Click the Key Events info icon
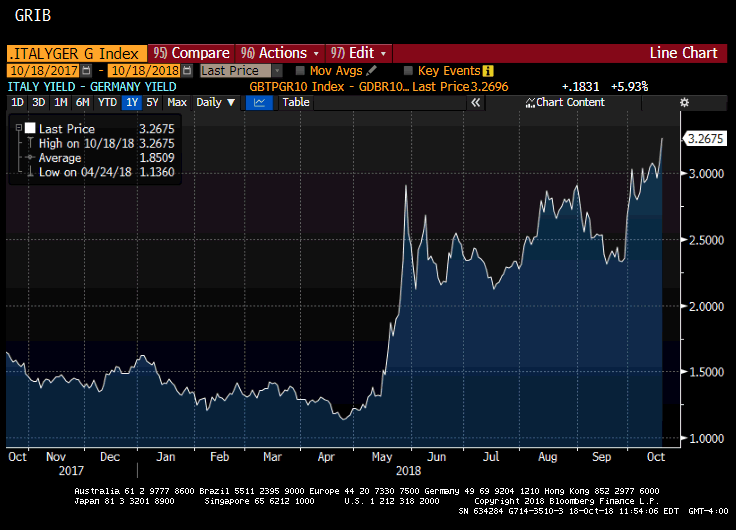Viewport: 736px width, 530px height. click(x=488, y=71)
